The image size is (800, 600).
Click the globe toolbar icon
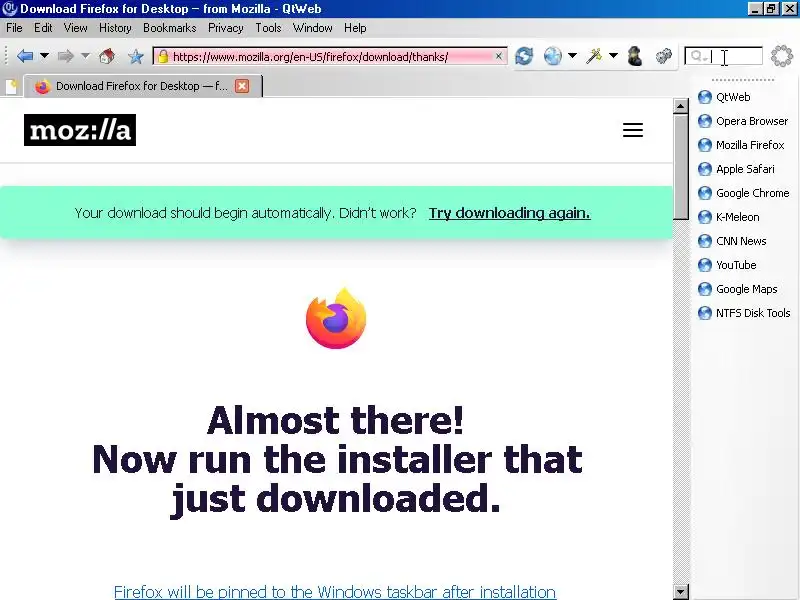click(553, 56)
